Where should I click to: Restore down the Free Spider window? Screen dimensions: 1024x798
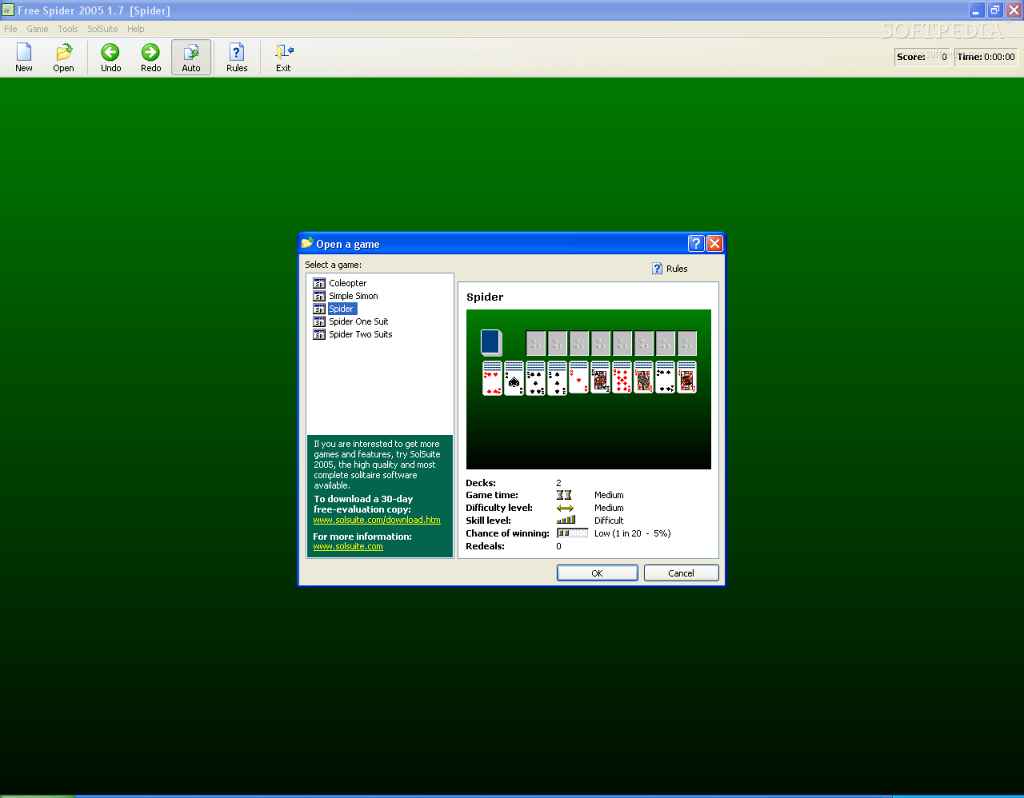click(x=995, y=10)
